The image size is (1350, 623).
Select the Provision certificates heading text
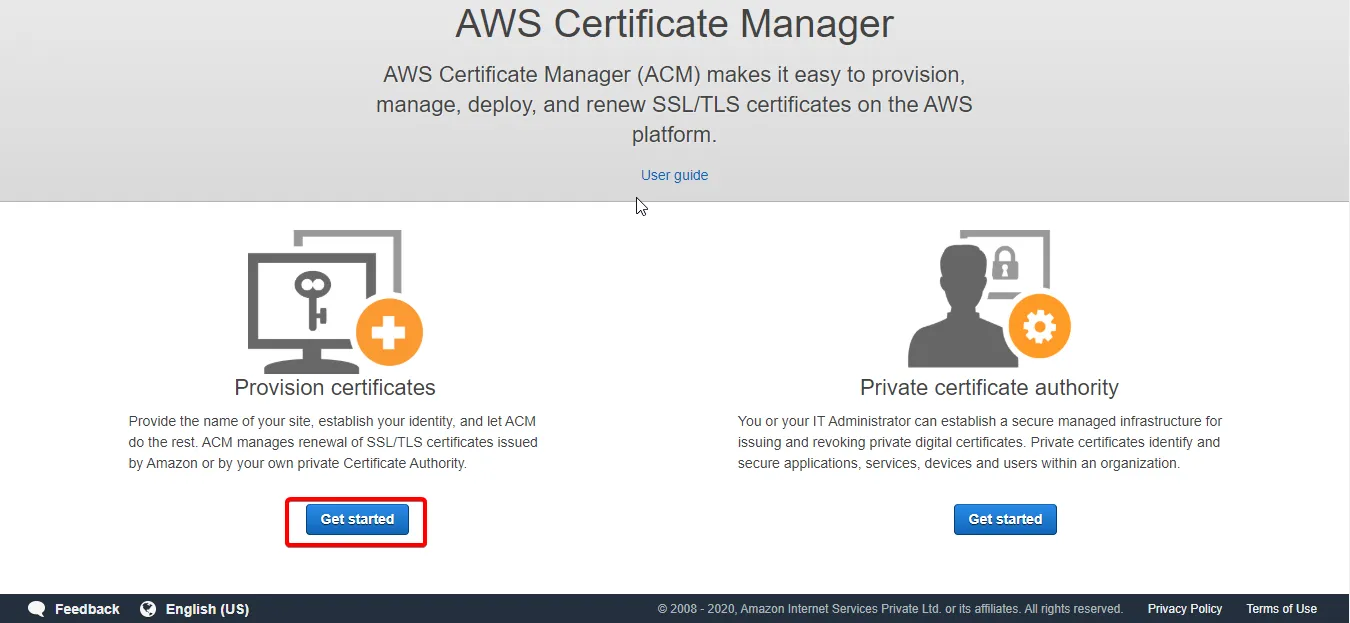click(x=334, y=387)
